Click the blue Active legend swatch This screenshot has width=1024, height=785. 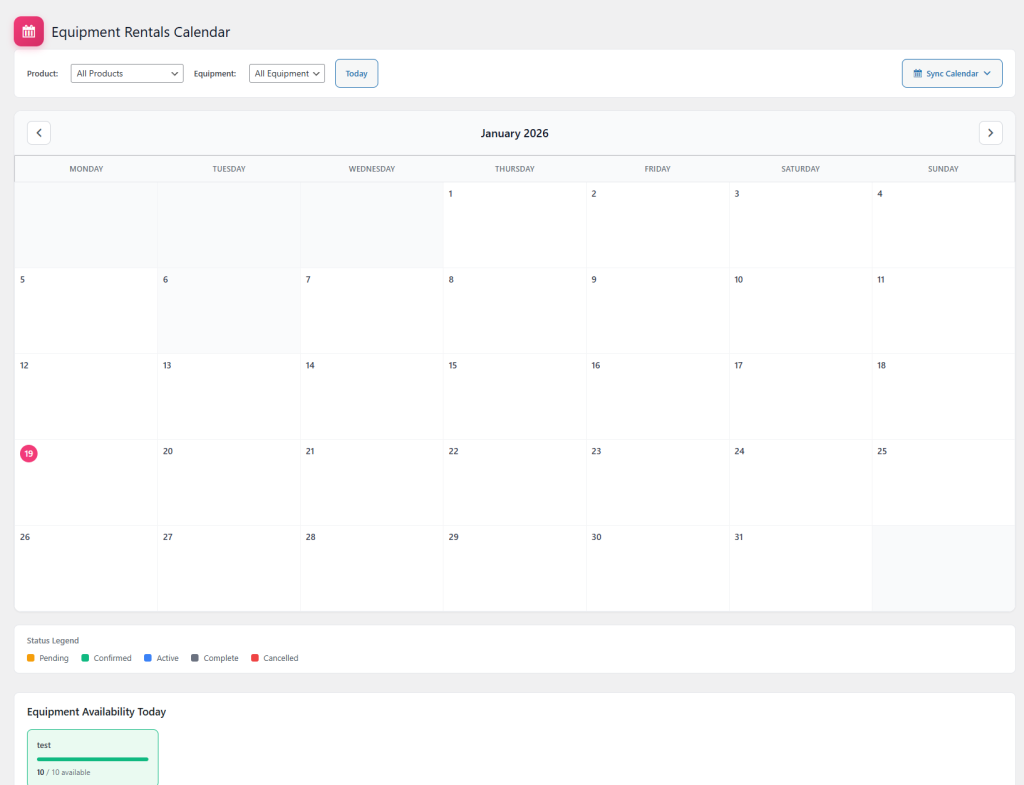click(148, 658)
